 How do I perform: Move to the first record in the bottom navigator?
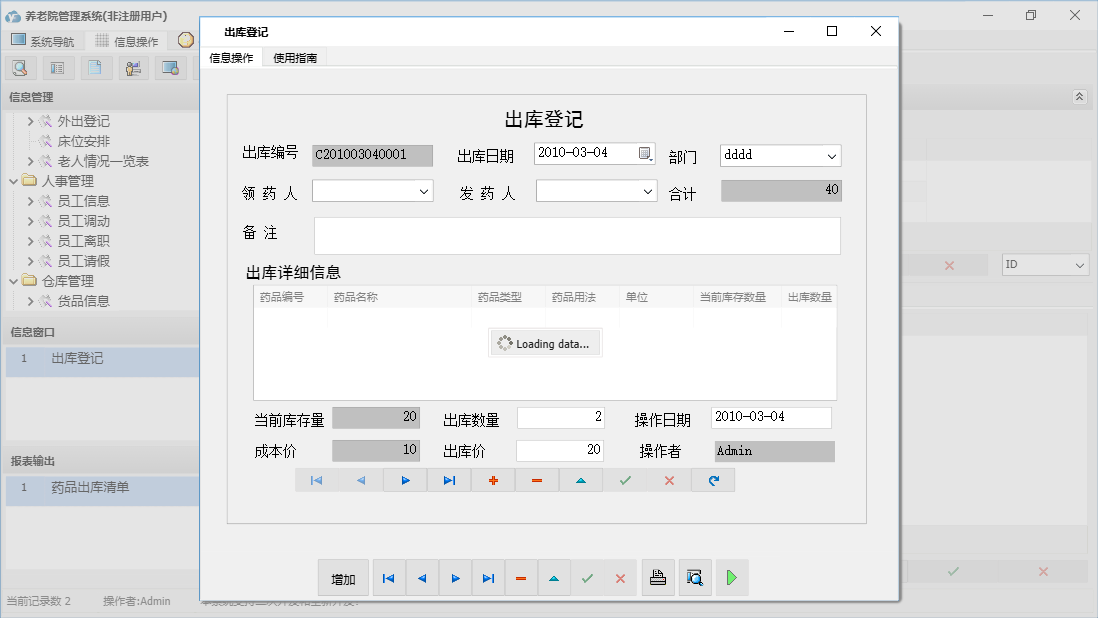tap(389, 578)
